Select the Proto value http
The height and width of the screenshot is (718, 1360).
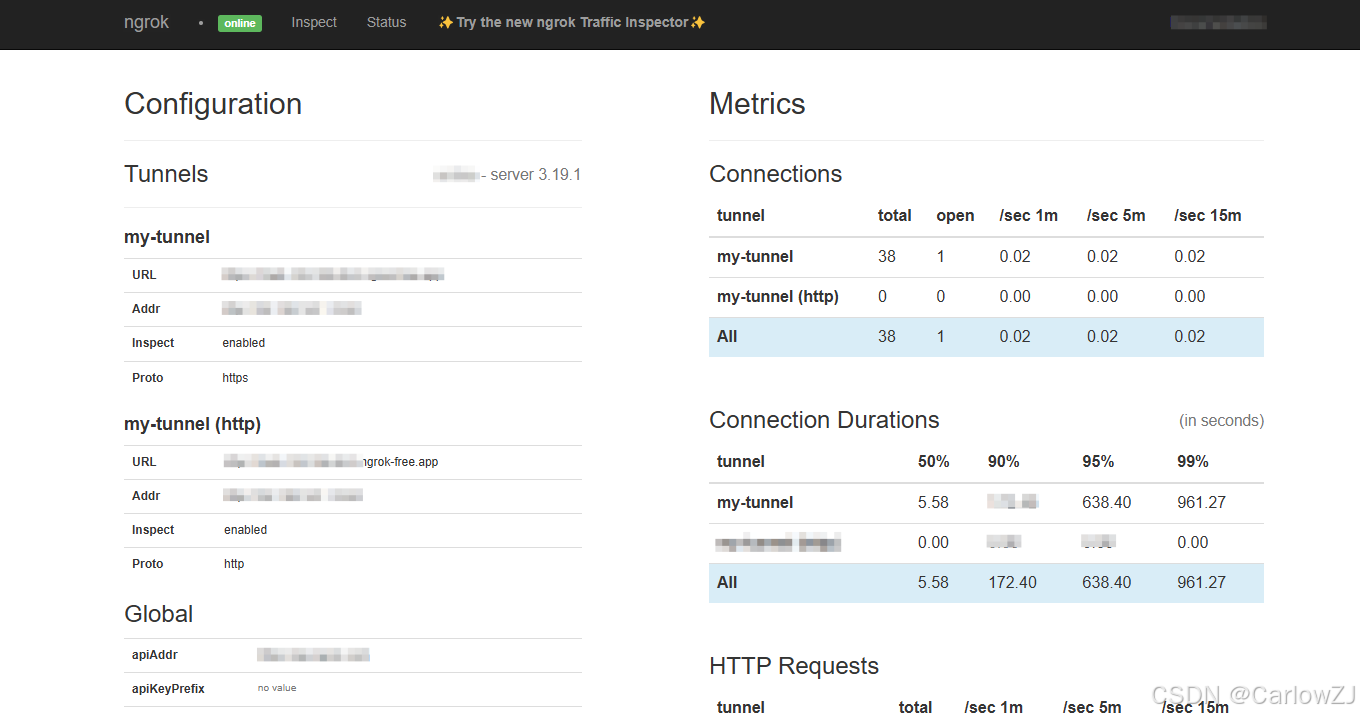click(x=234, y=564)
